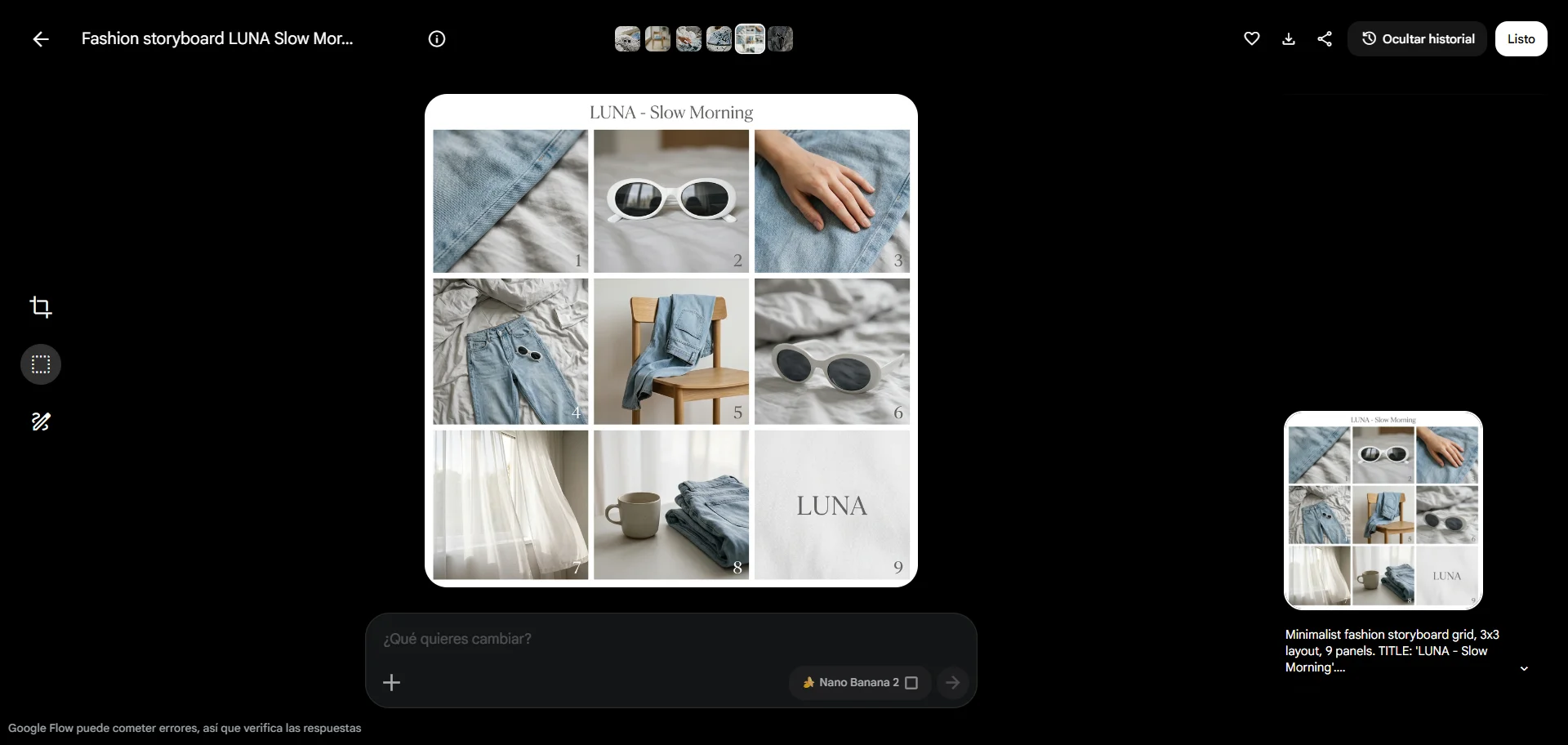Viewport: 1568px width, 745px height.
Task: Click the '¿Qué quieres cambiar?' input field
Action: pyautogui.click(x=670, y=639)
